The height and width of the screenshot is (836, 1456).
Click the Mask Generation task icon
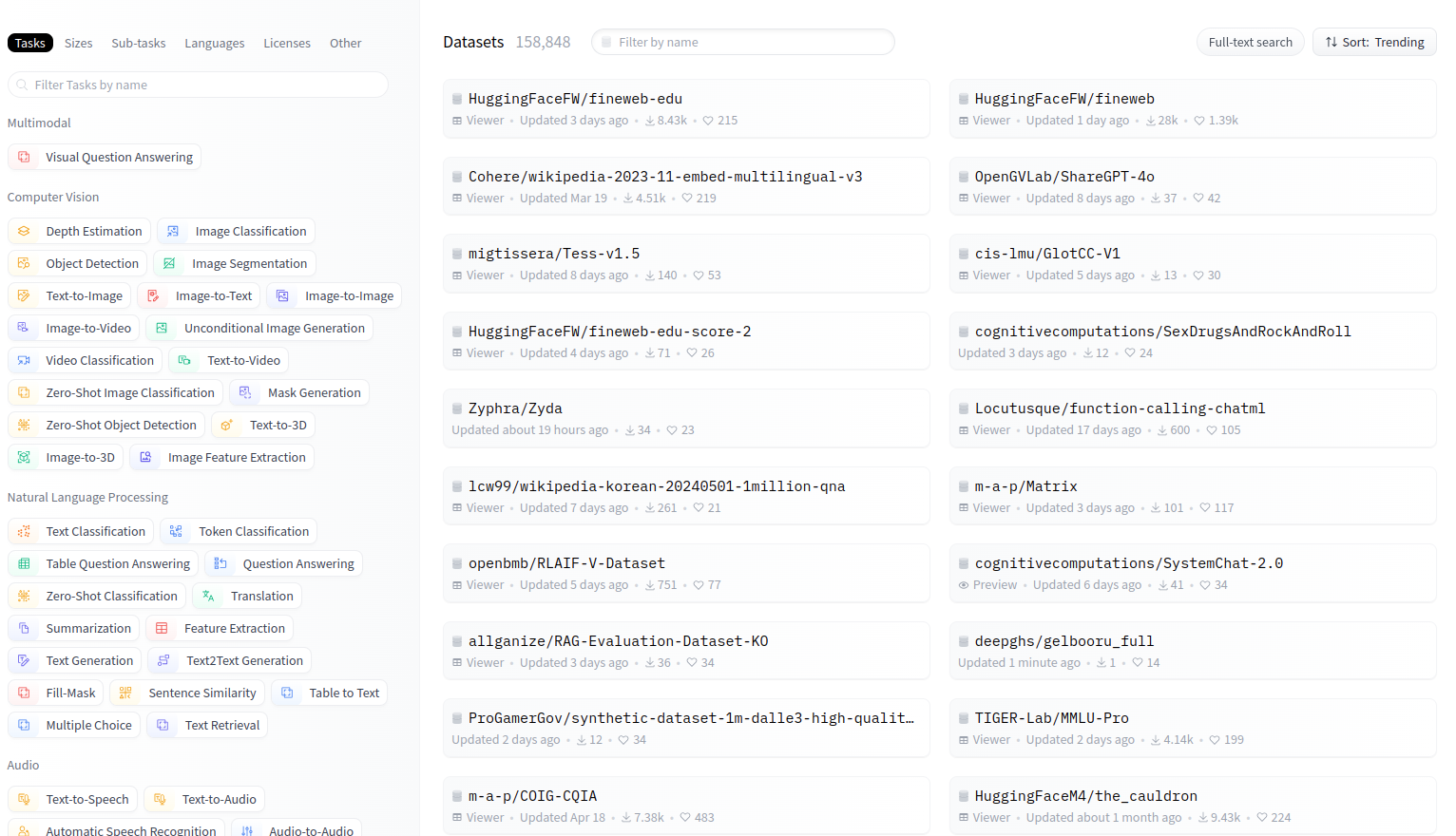point(244,392)
